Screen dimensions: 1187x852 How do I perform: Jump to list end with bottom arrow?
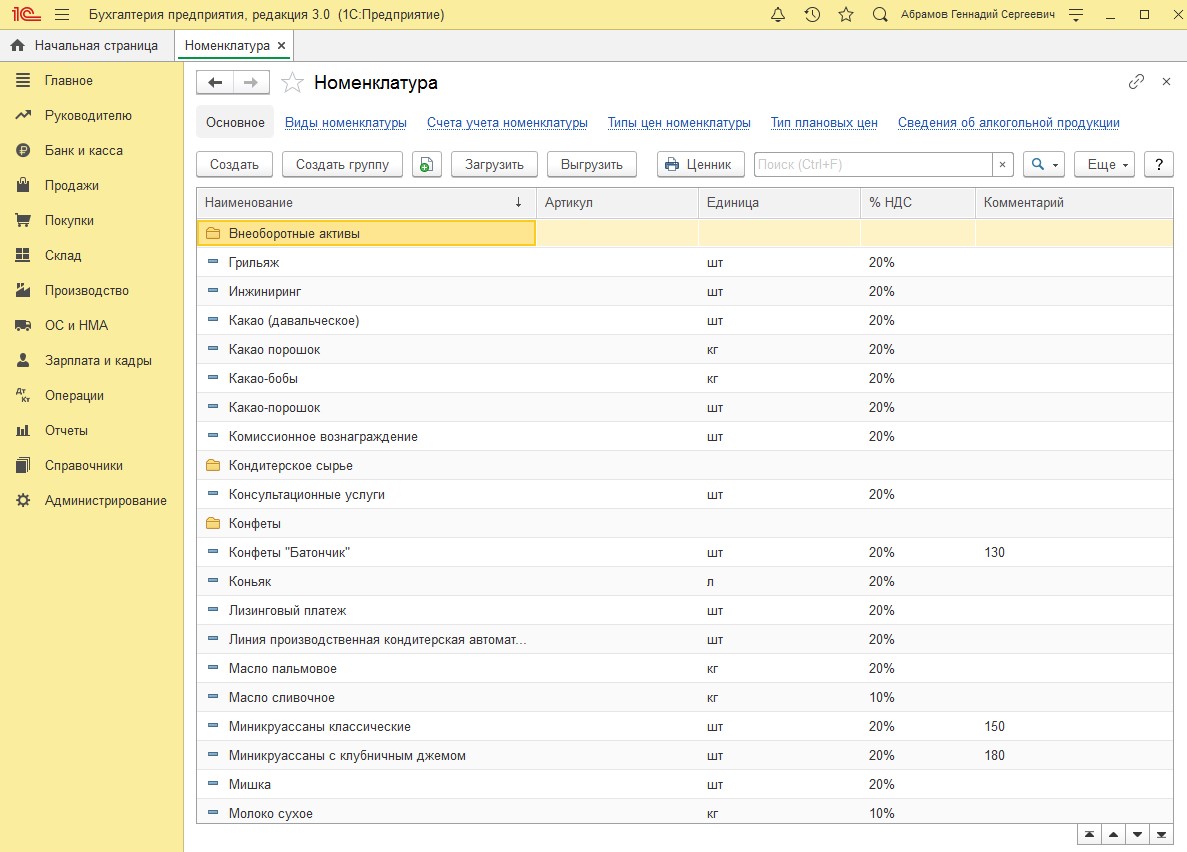1162,834
